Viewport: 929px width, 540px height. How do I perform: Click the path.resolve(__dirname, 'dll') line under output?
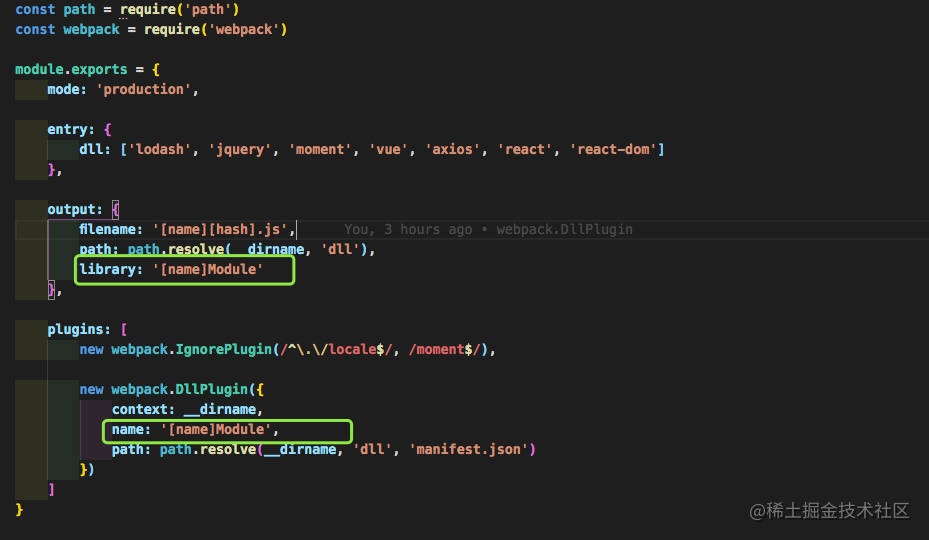point(228,250)
